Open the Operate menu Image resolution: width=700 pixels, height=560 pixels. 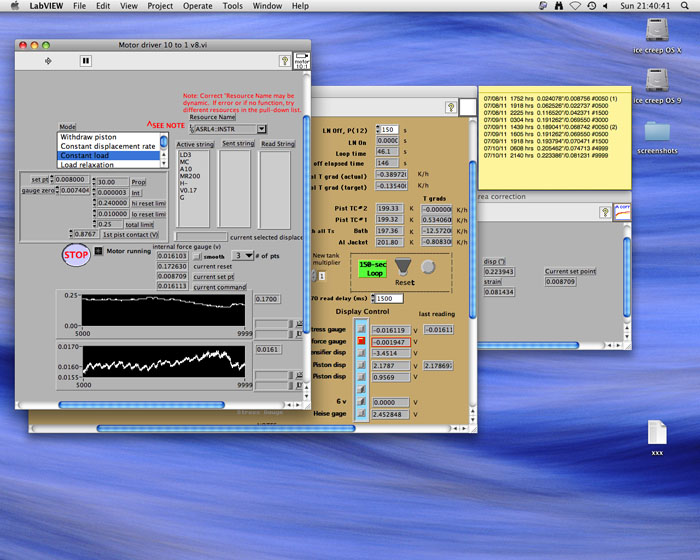(197, 6)
